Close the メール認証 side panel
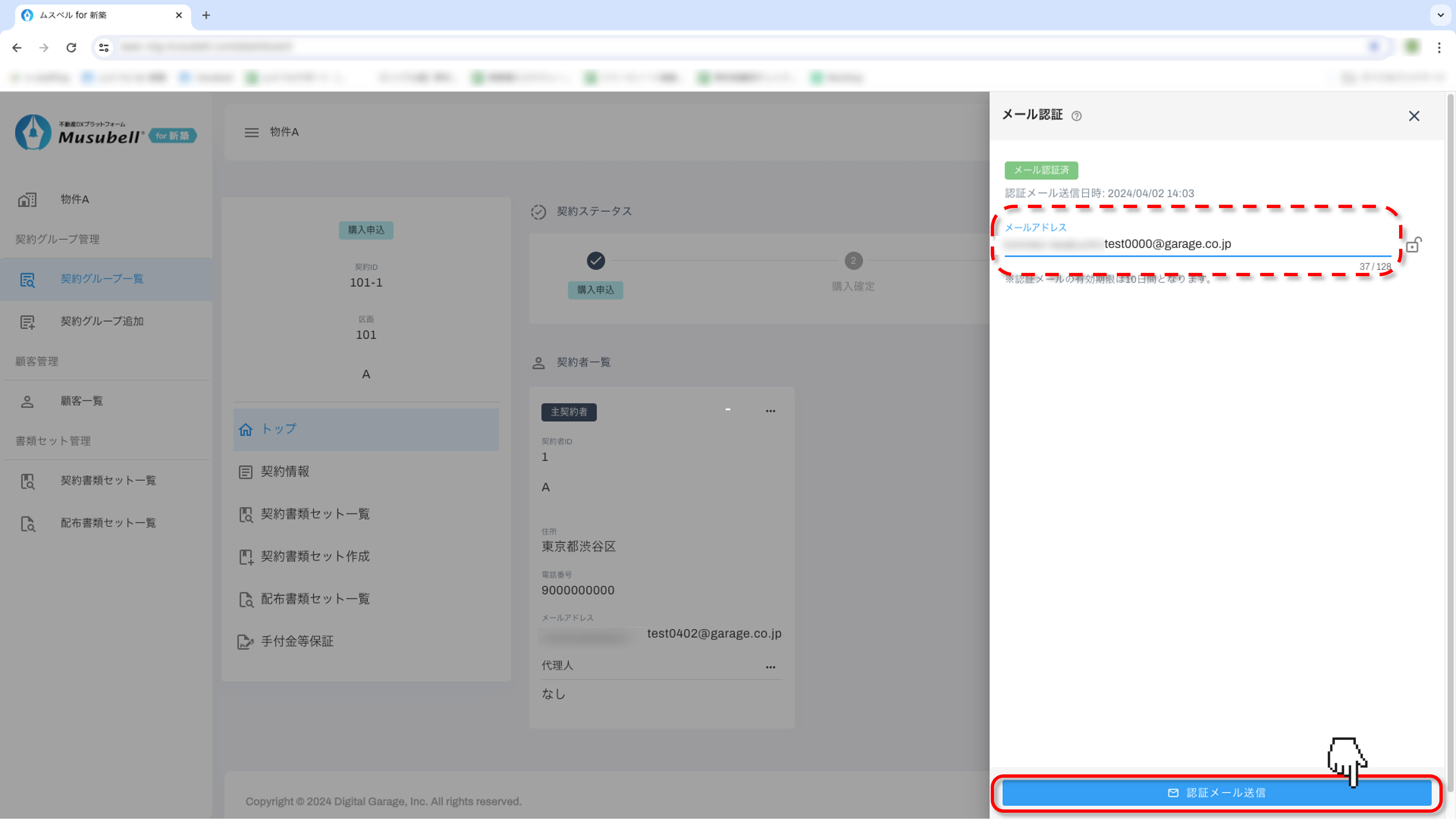The height and width of the screenshot is (823, 1456). click(x=1414, y=116)
